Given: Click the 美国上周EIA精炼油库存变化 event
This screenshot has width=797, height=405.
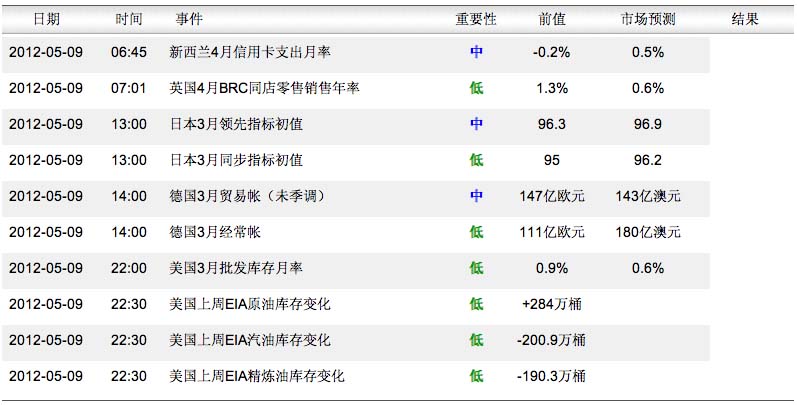Looking at the screenshot, I should 257,376.
